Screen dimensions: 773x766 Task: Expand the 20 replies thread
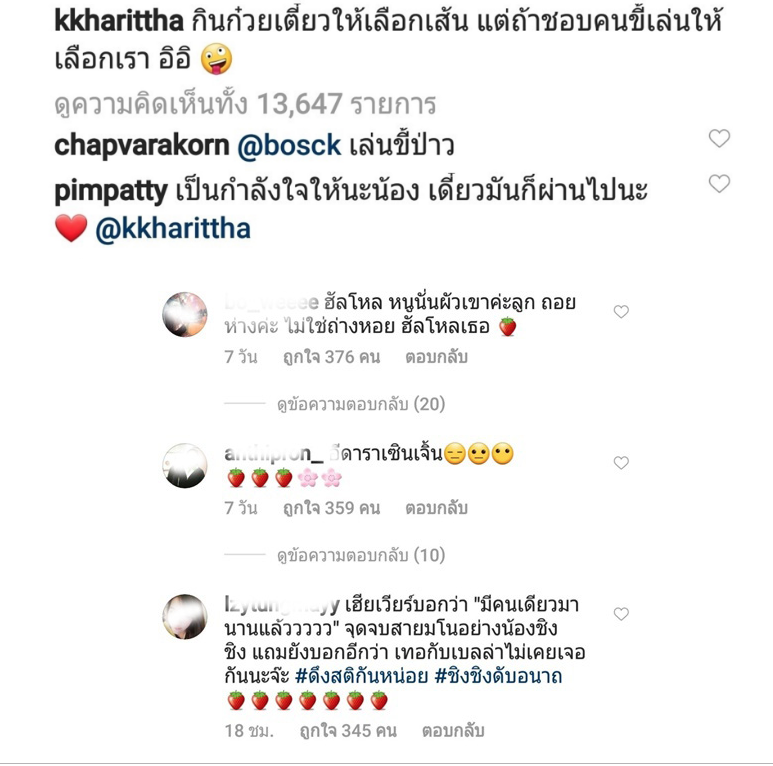click(361, 404)
